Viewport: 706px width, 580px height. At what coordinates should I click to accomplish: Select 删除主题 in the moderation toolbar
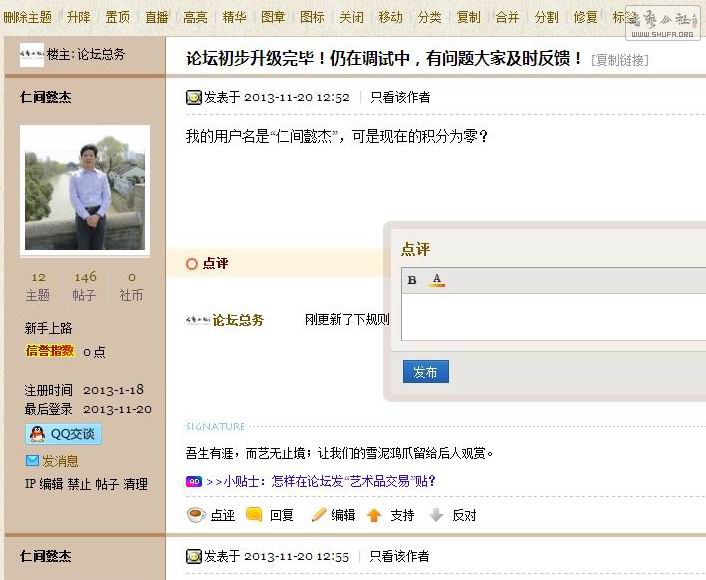coord(28,17)
